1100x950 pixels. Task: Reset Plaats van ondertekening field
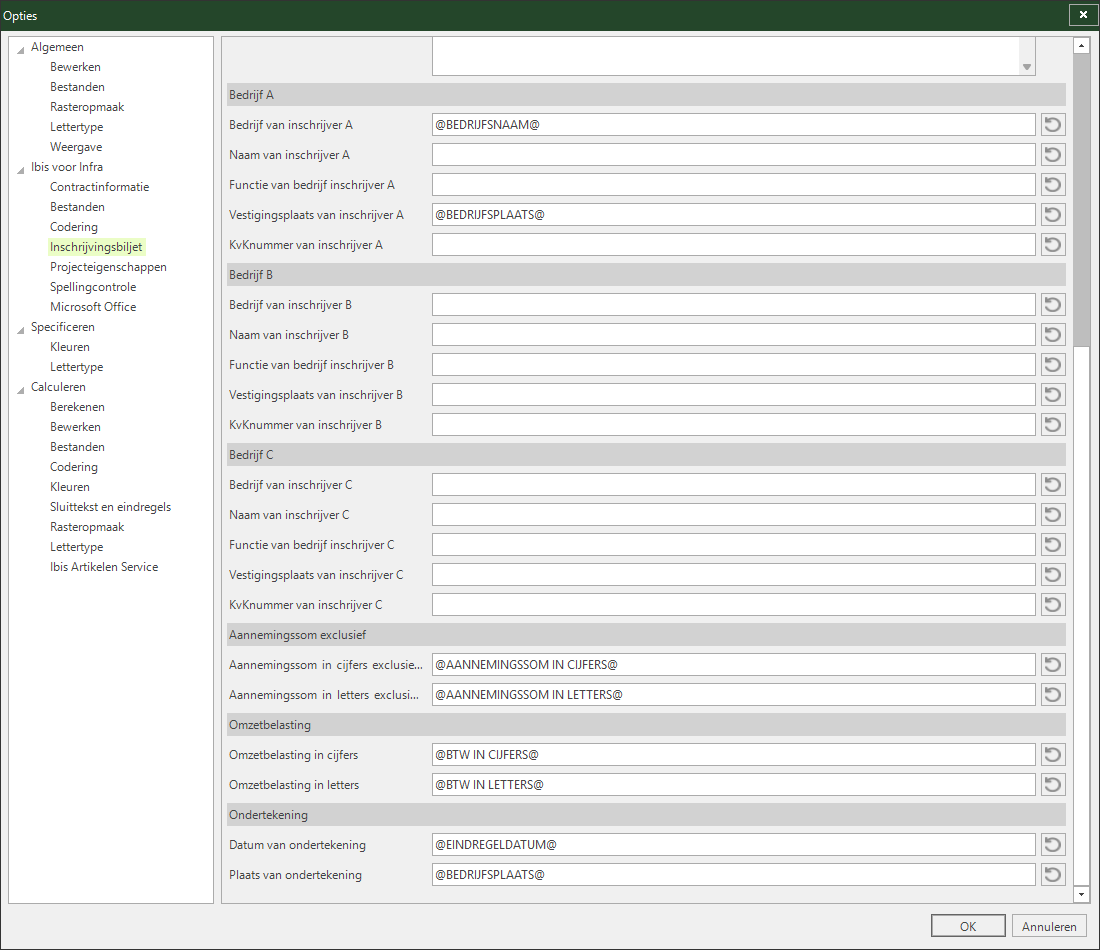tap(1052, 875)
